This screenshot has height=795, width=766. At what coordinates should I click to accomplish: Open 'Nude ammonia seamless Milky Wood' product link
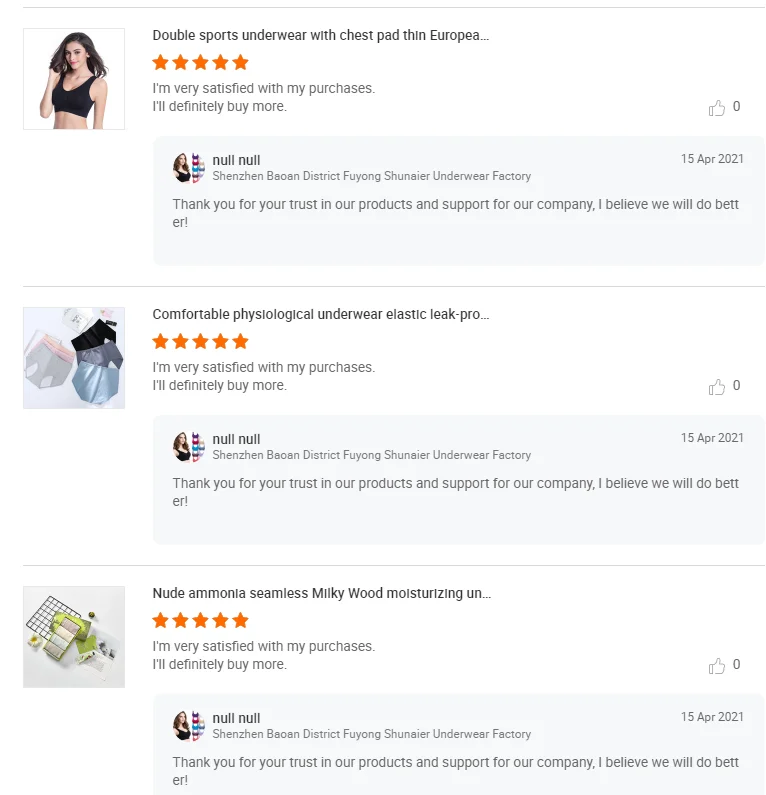click(321, 594)
